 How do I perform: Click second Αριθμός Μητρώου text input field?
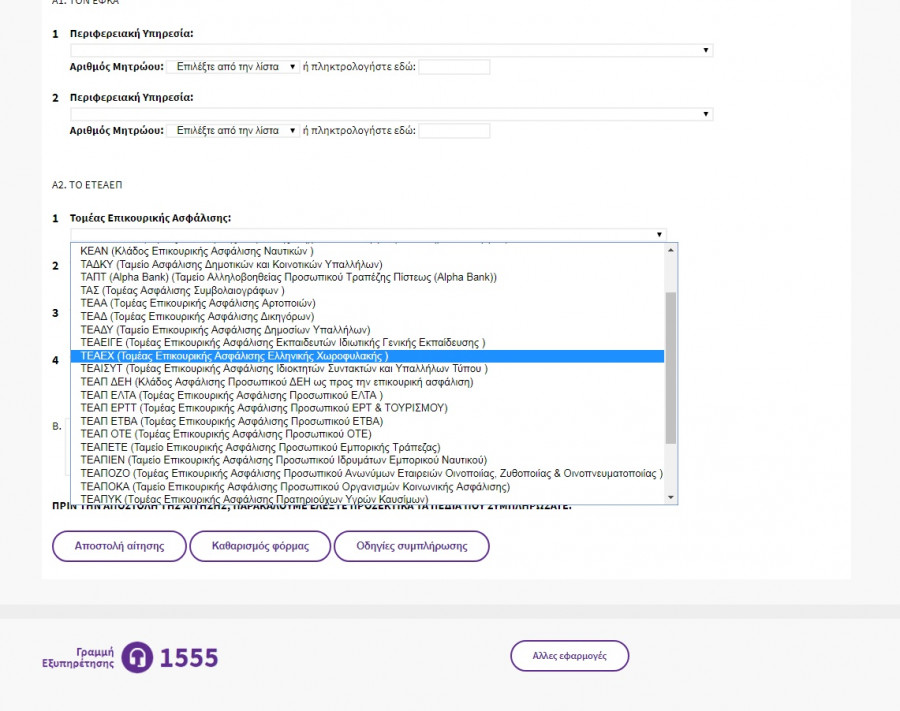click(x=454, y=131)
